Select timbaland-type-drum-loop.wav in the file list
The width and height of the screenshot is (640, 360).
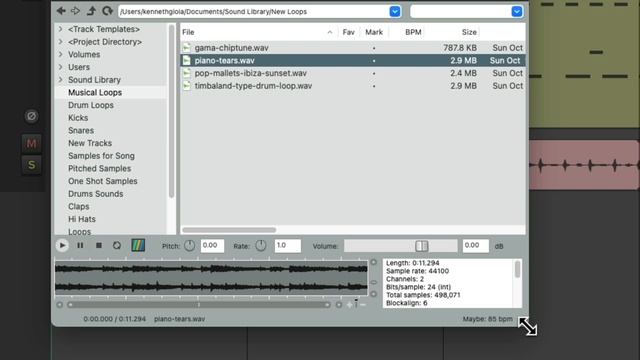pos(353,86)
